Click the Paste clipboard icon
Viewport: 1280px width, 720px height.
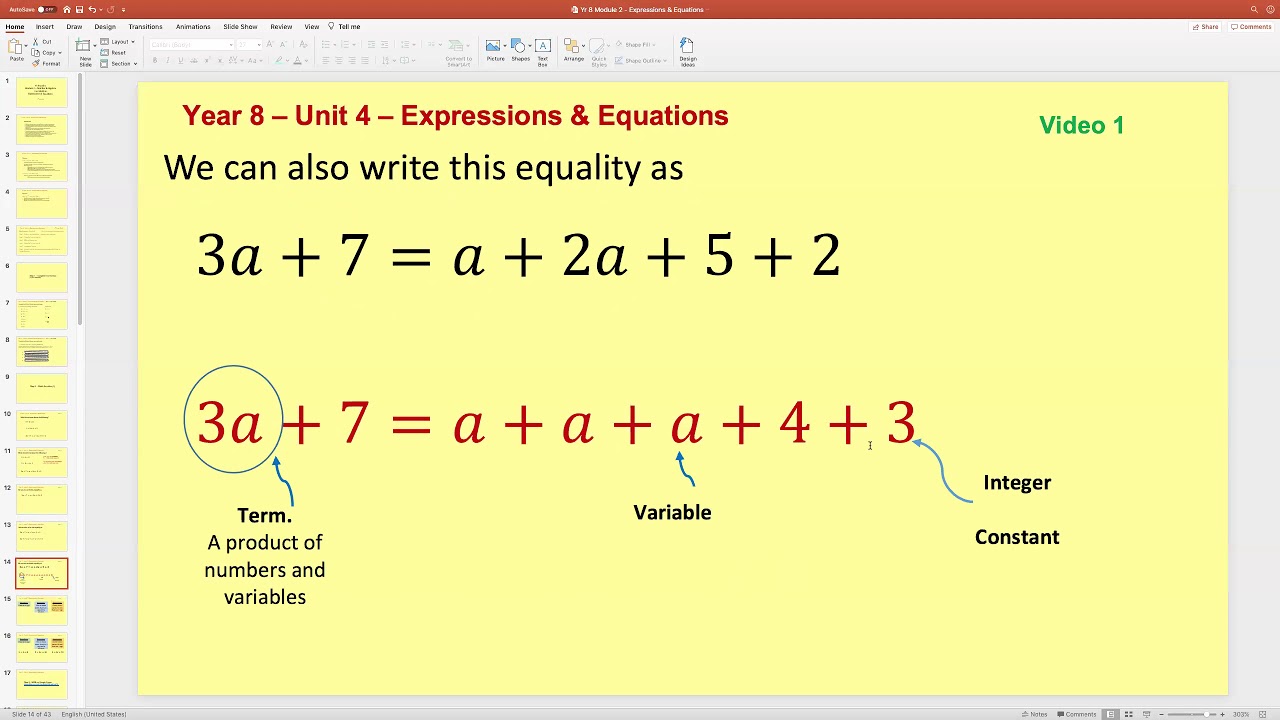click(x=15, y=46)
